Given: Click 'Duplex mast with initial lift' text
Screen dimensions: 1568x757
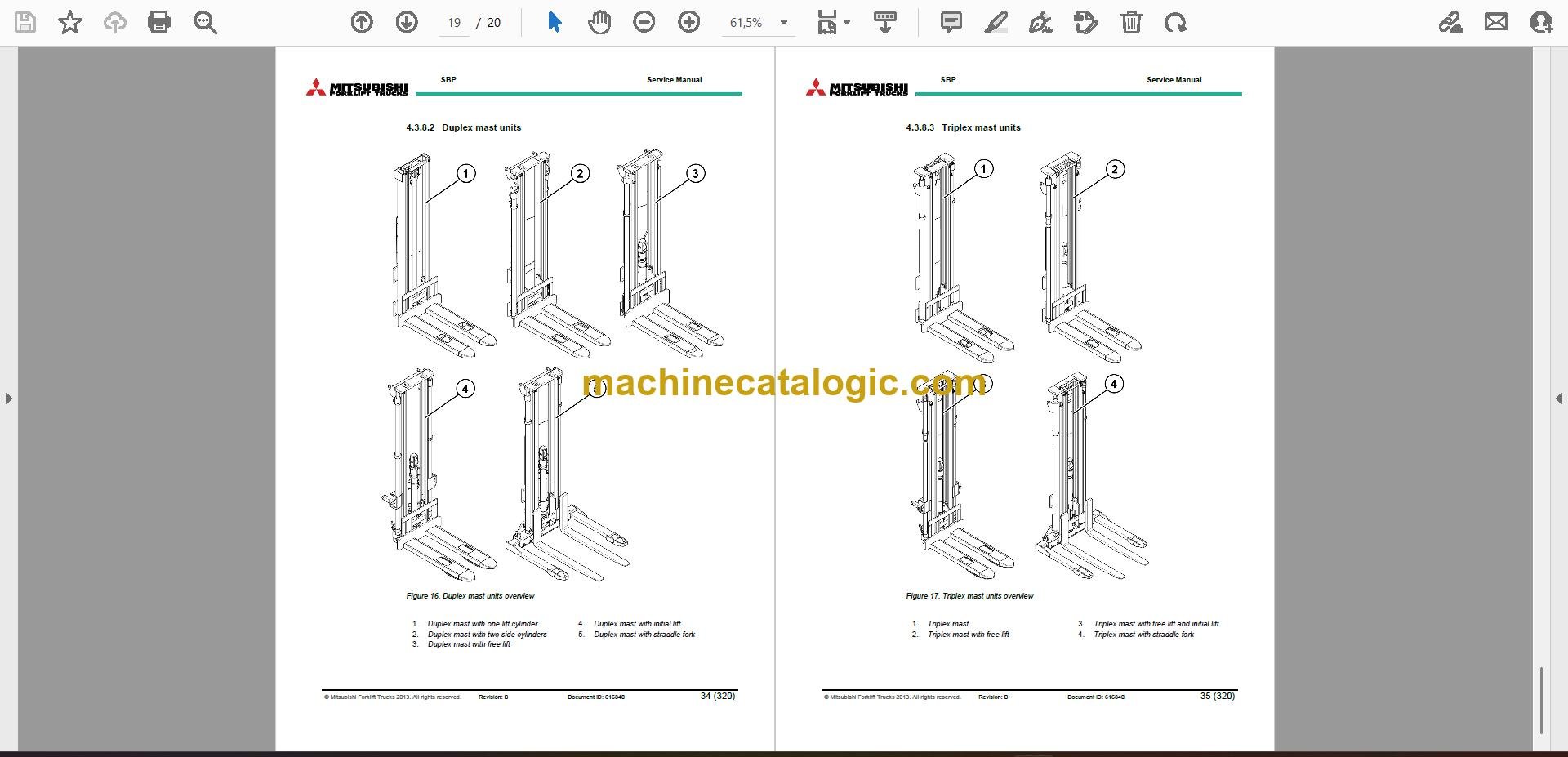Looking at the screenshot, I should (637, 624).
